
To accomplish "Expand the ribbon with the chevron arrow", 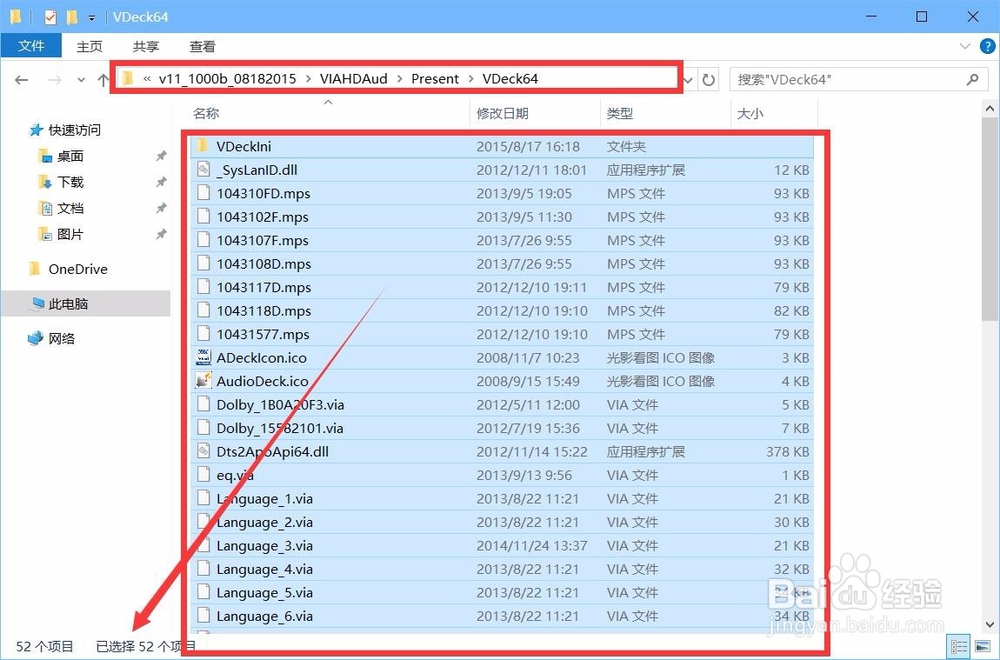I will [963, 46].
